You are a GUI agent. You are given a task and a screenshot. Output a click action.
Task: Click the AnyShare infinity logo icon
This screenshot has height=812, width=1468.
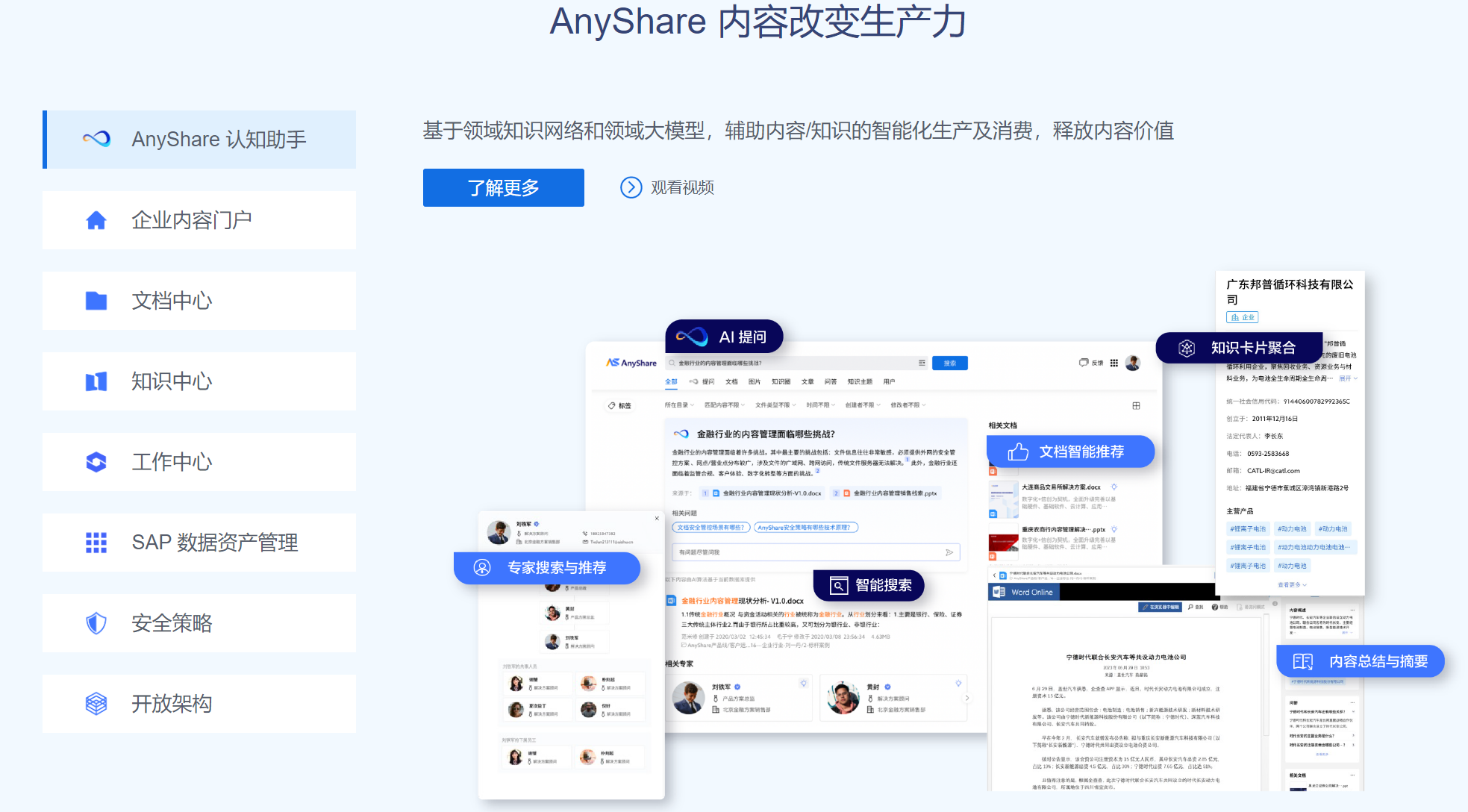(97, 139)
